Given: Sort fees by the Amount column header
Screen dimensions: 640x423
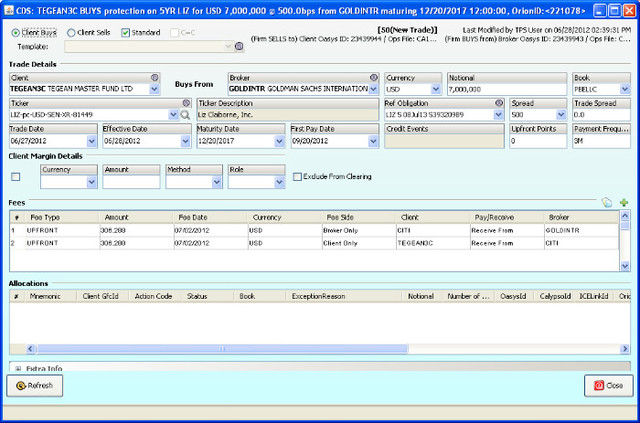Looking at the screenshot, I should point(136,217).
